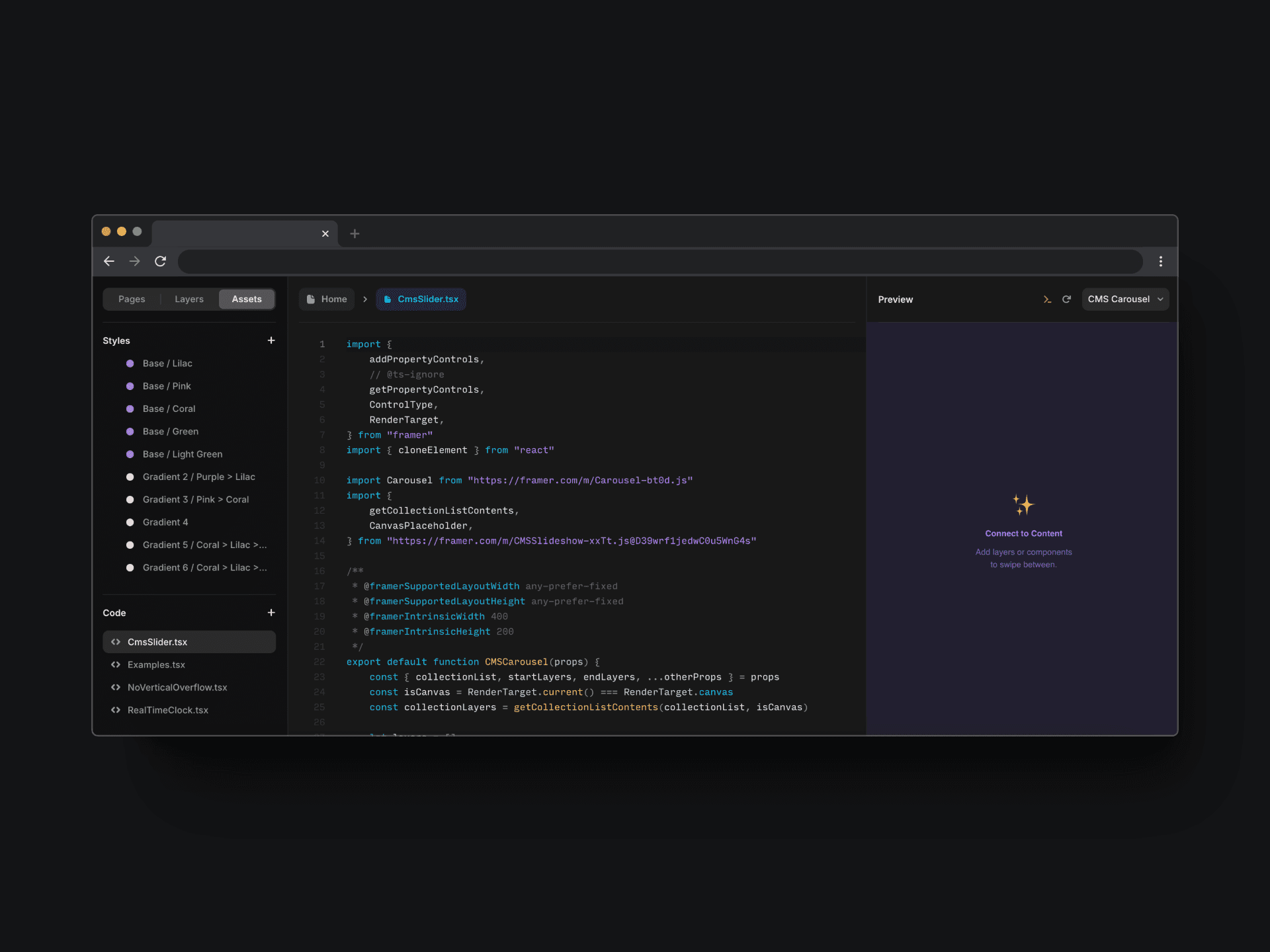The height and width of the screenshot is (952, 1270).
Task: Pick the Base / Lilac color swatch
Action: click(x=130, y=364)
